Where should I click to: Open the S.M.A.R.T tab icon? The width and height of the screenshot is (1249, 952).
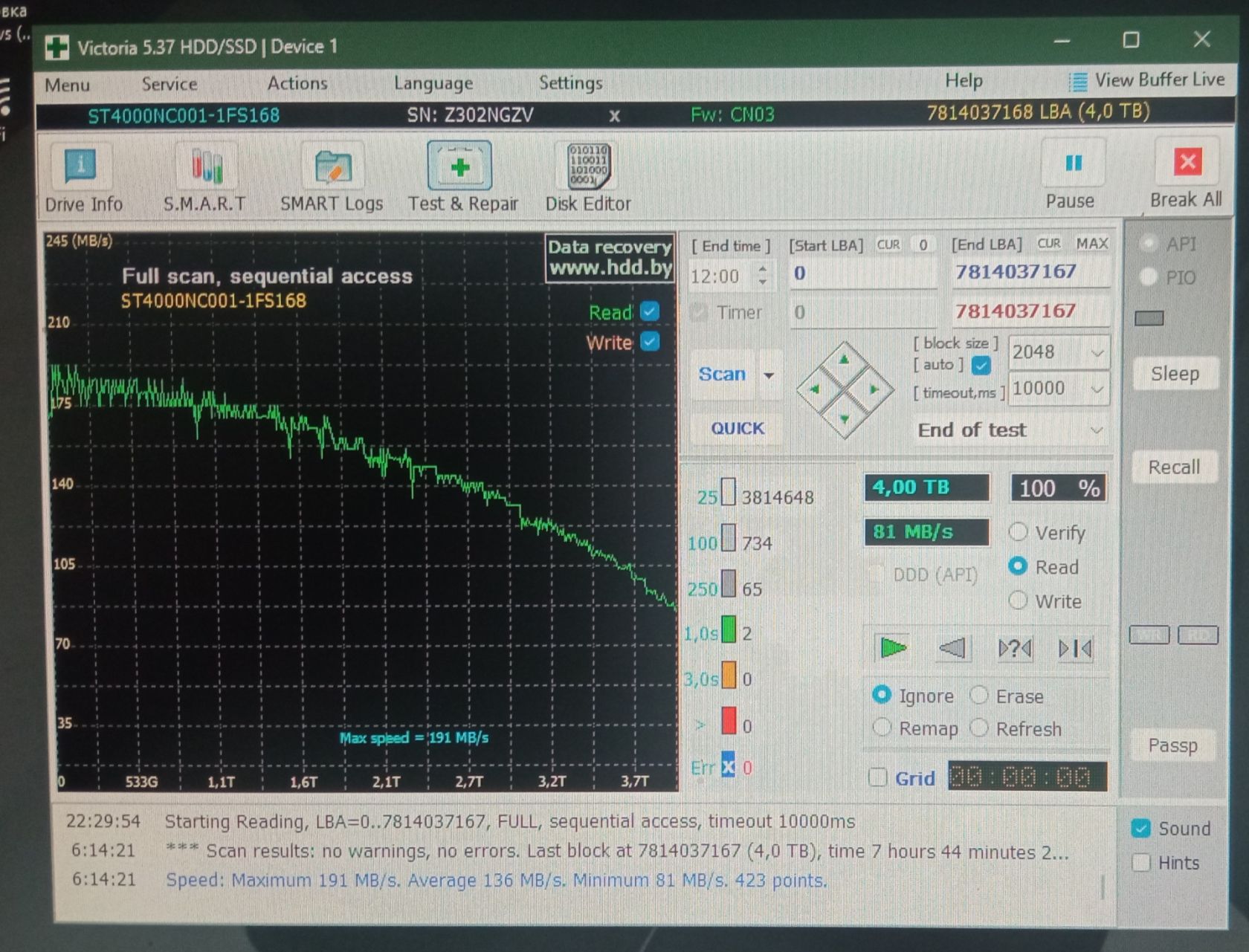coord(207,166)
